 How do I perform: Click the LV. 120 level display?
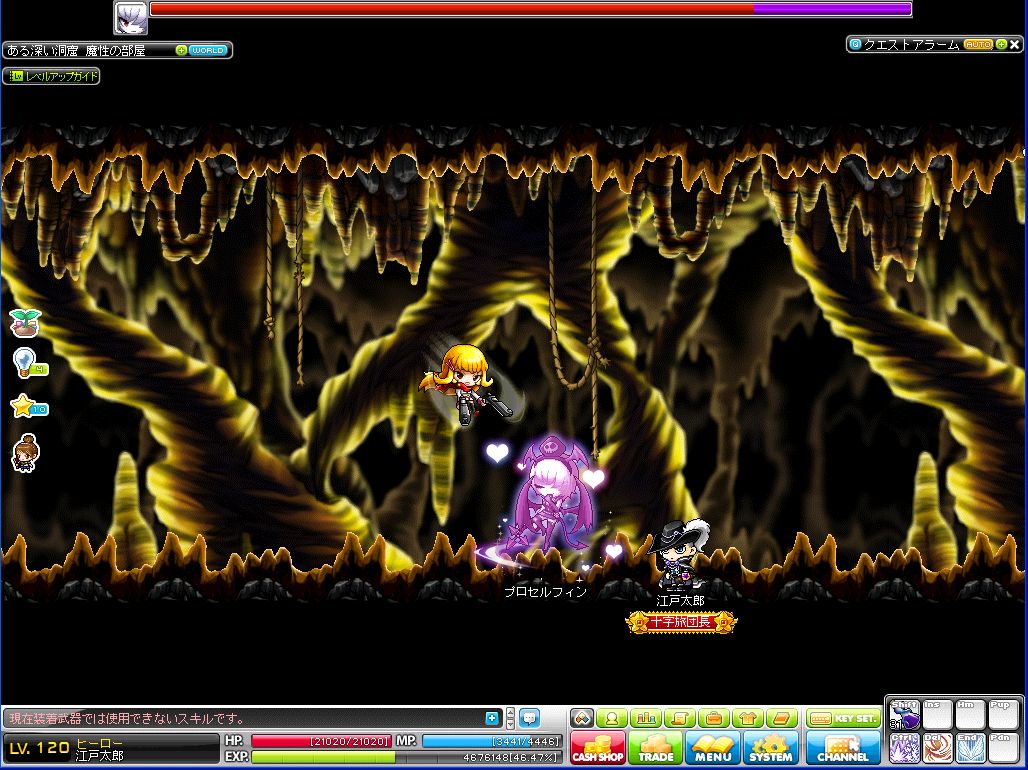[x=39, y=748]
